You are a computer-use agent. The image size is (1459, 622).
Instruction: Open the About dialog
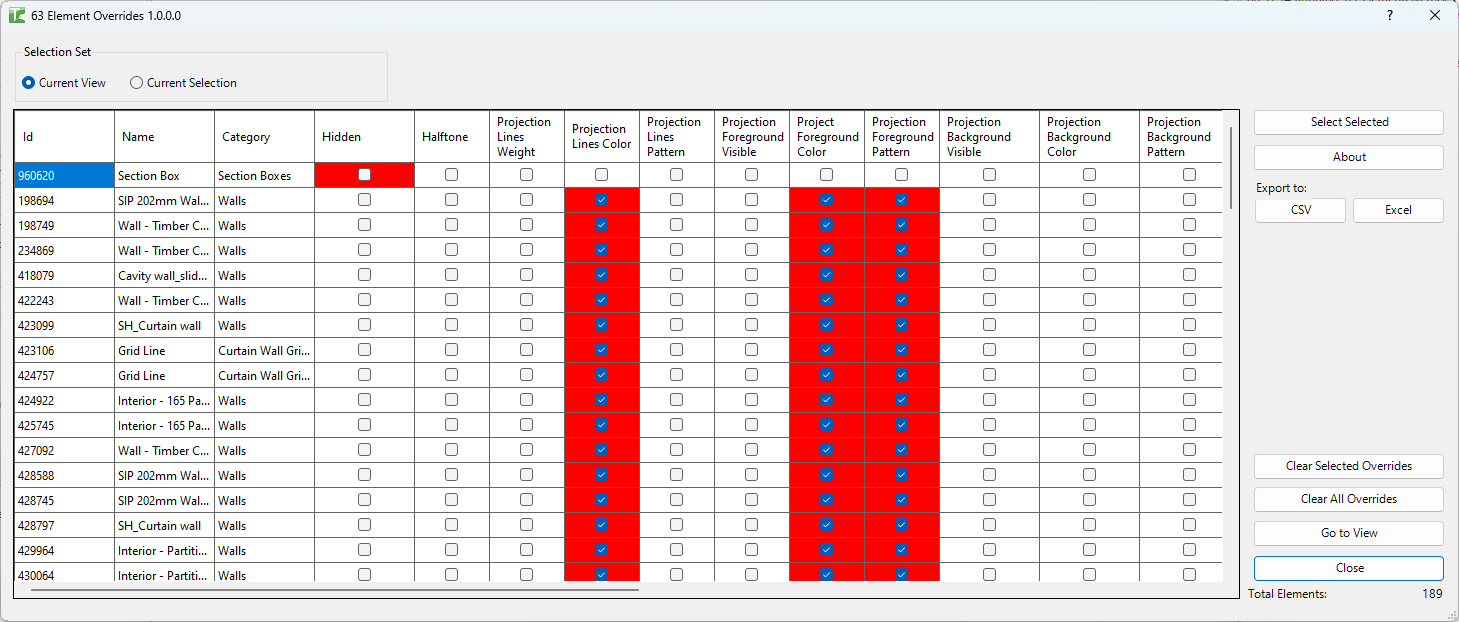pyautogui.click(x=1348, y=157)
